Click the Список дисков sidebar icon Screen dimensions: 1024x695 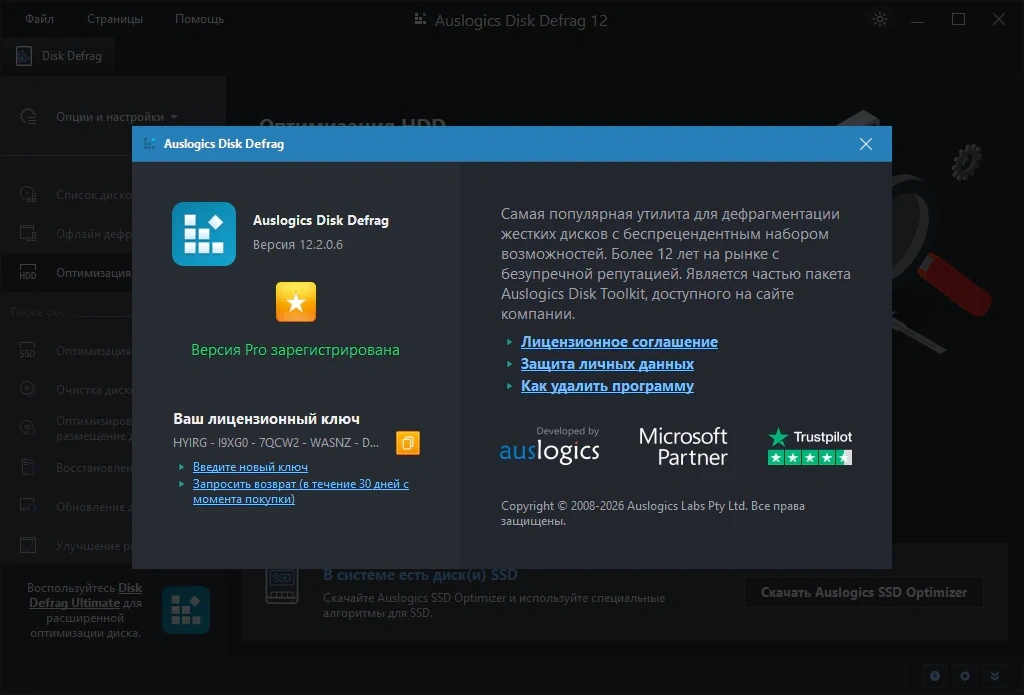(28, 195)
